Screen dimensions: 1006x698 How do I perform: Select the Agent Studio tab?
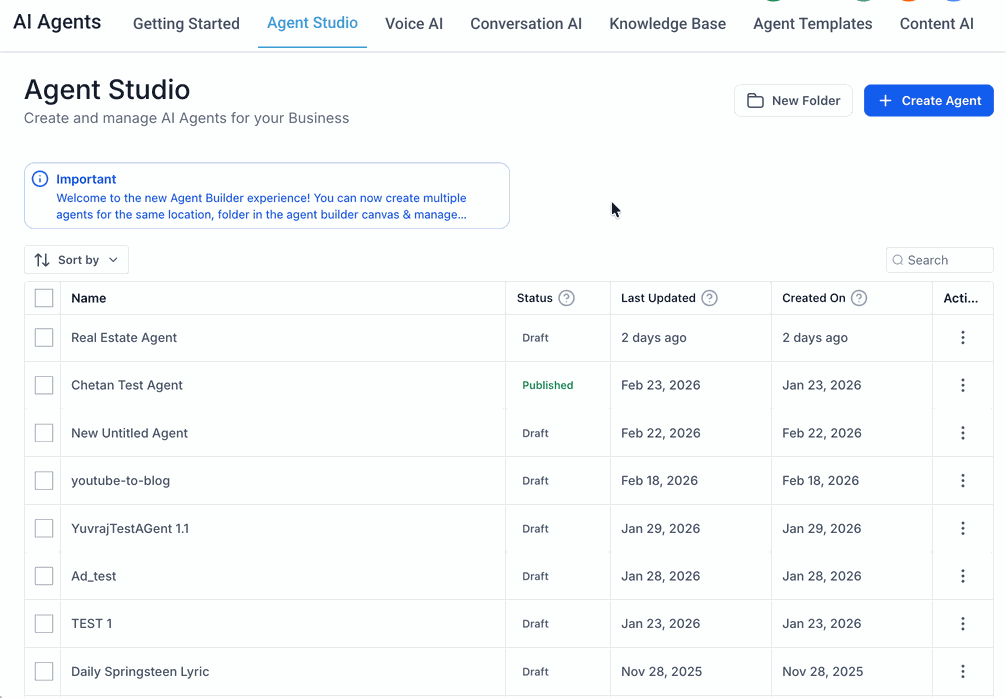coord(312,23)
